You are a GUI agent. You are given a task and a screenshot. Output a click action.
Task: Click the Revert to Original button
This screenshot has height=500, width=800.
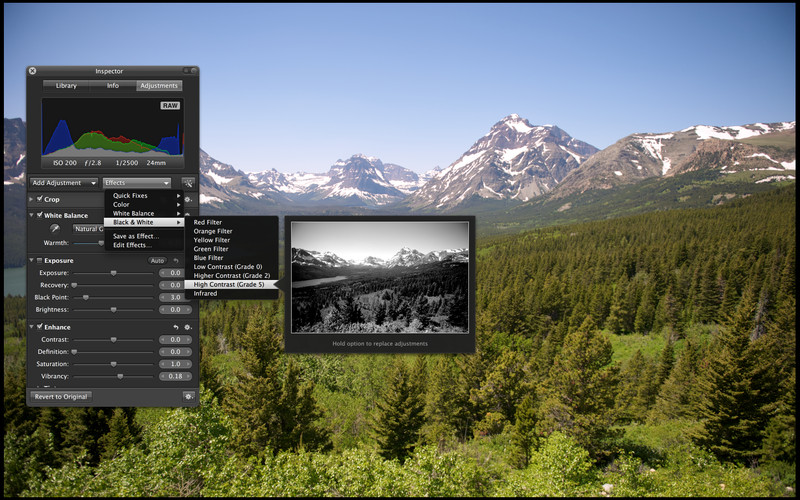tap(62, 396)
